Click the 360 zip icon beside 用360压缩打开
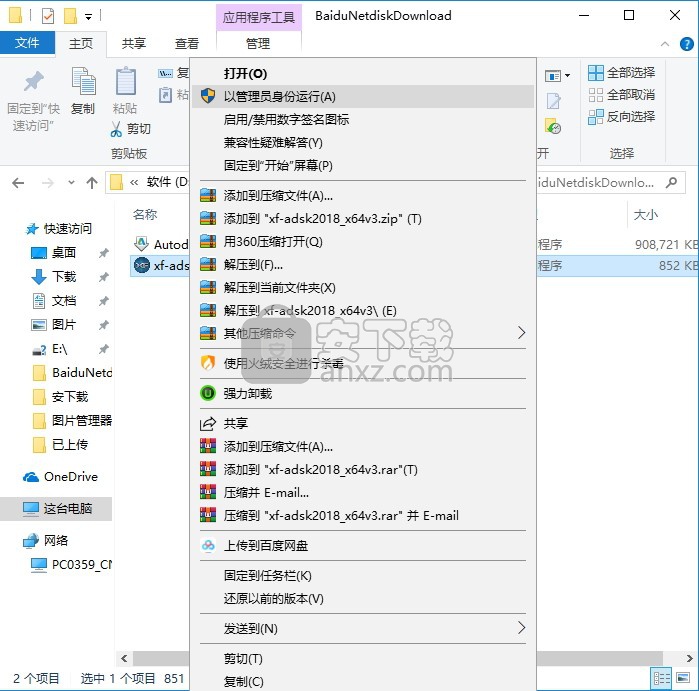The height and width of the screenshot is (691, 699). (208, 241)
